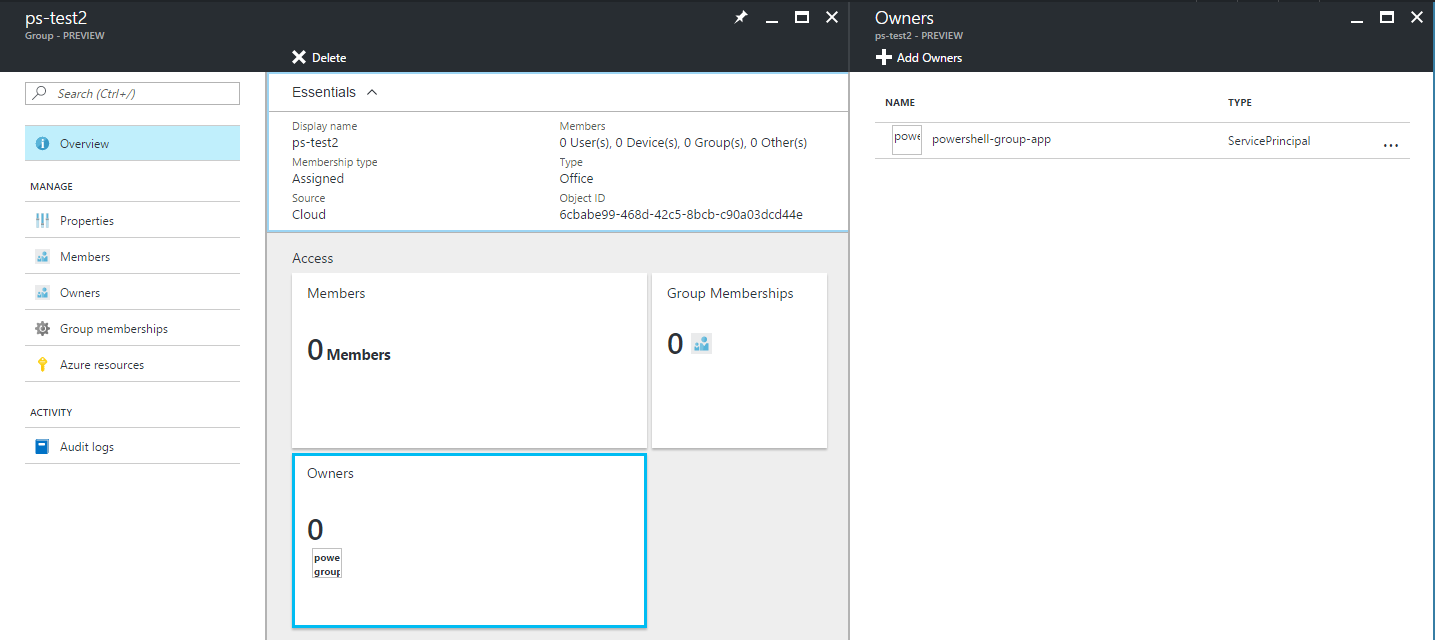Click the Properties sliders icon

pyautogui.click(x=42, y=221)
